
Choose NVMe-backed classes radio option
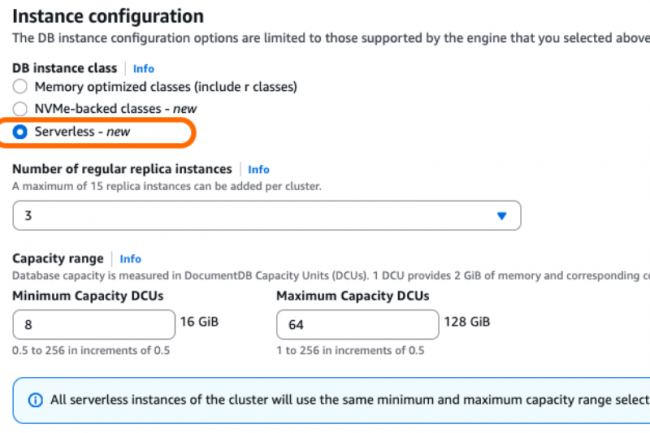pyautogui.click(x=20, y=109)
